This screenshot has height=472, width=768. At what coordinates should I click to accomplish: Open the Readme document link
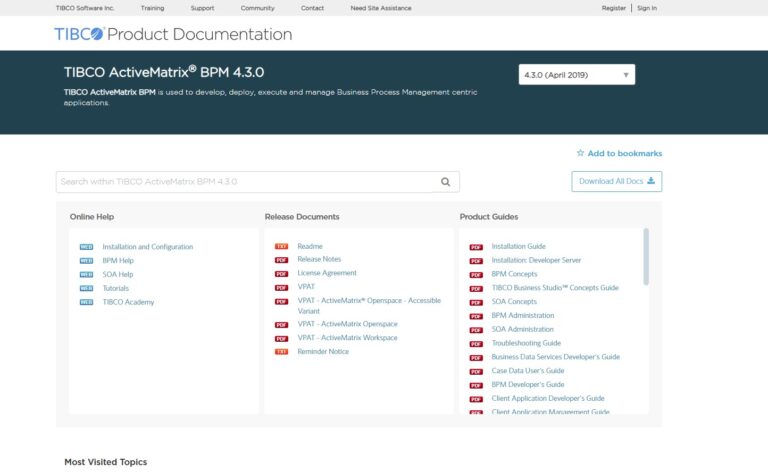[310, 246]
